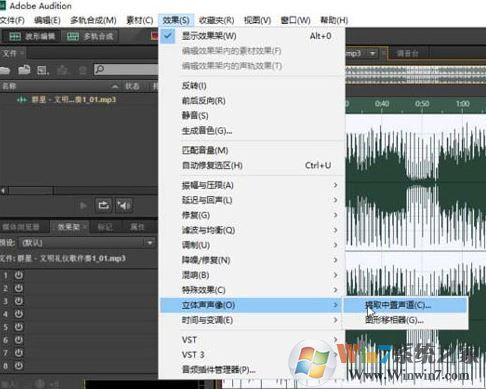Open the 多轨合成(M) menu in menu bar

(93, 20)
